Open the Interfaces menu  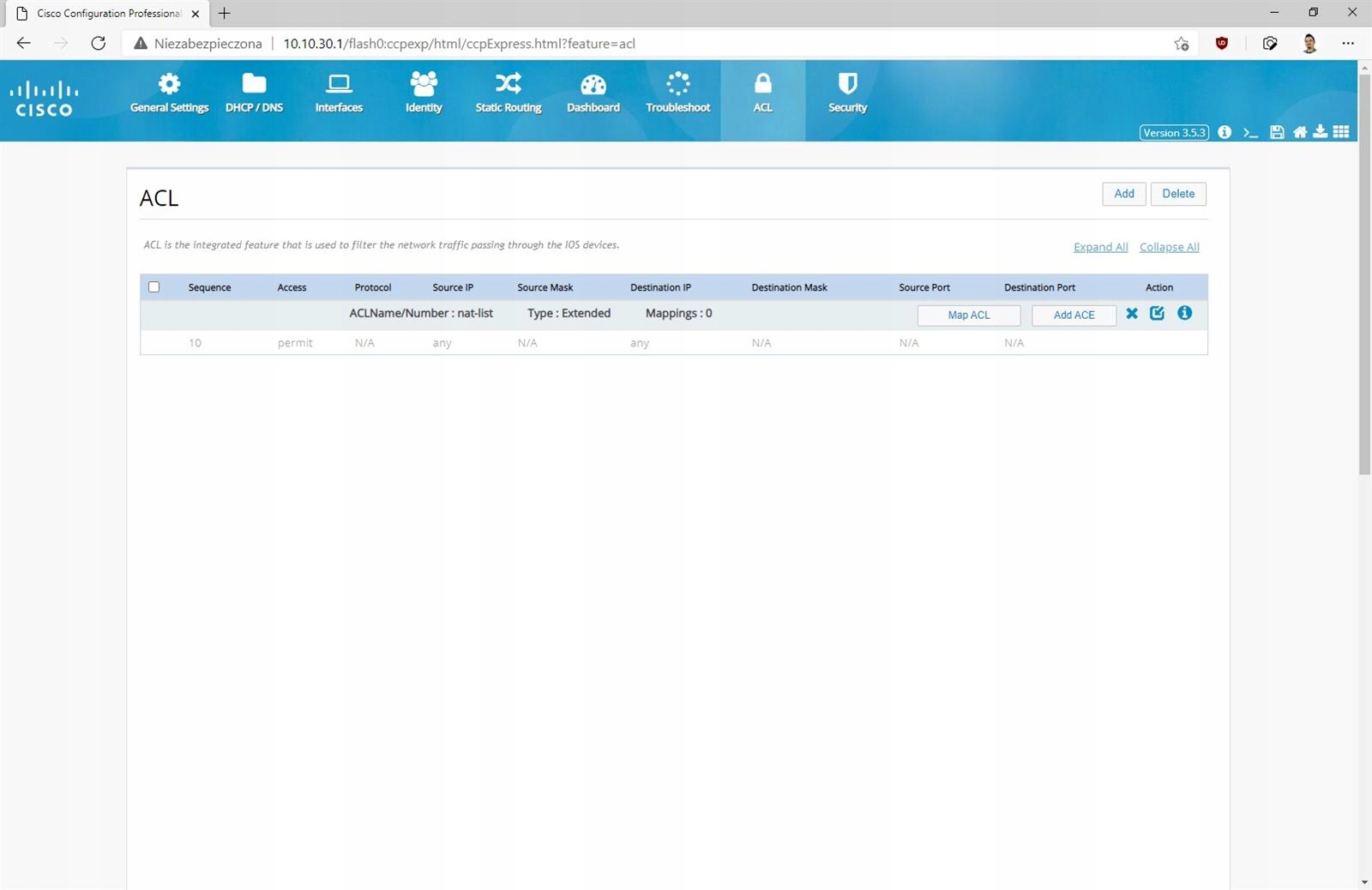point(339,93)
